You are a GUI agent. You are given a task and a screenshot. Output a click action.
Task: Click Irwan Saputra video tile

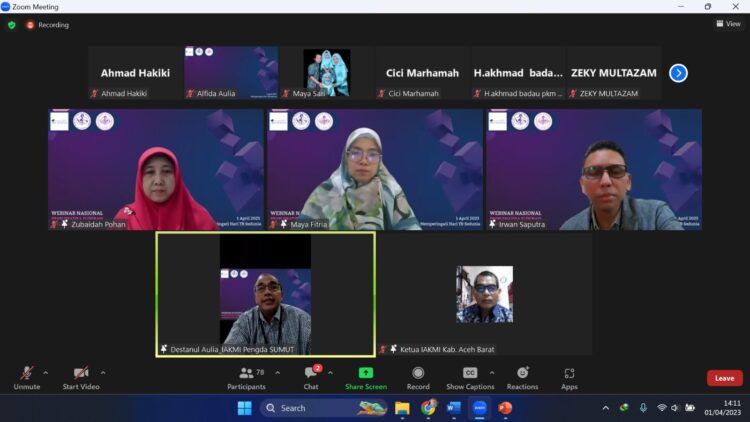click(x=594, y=169)
